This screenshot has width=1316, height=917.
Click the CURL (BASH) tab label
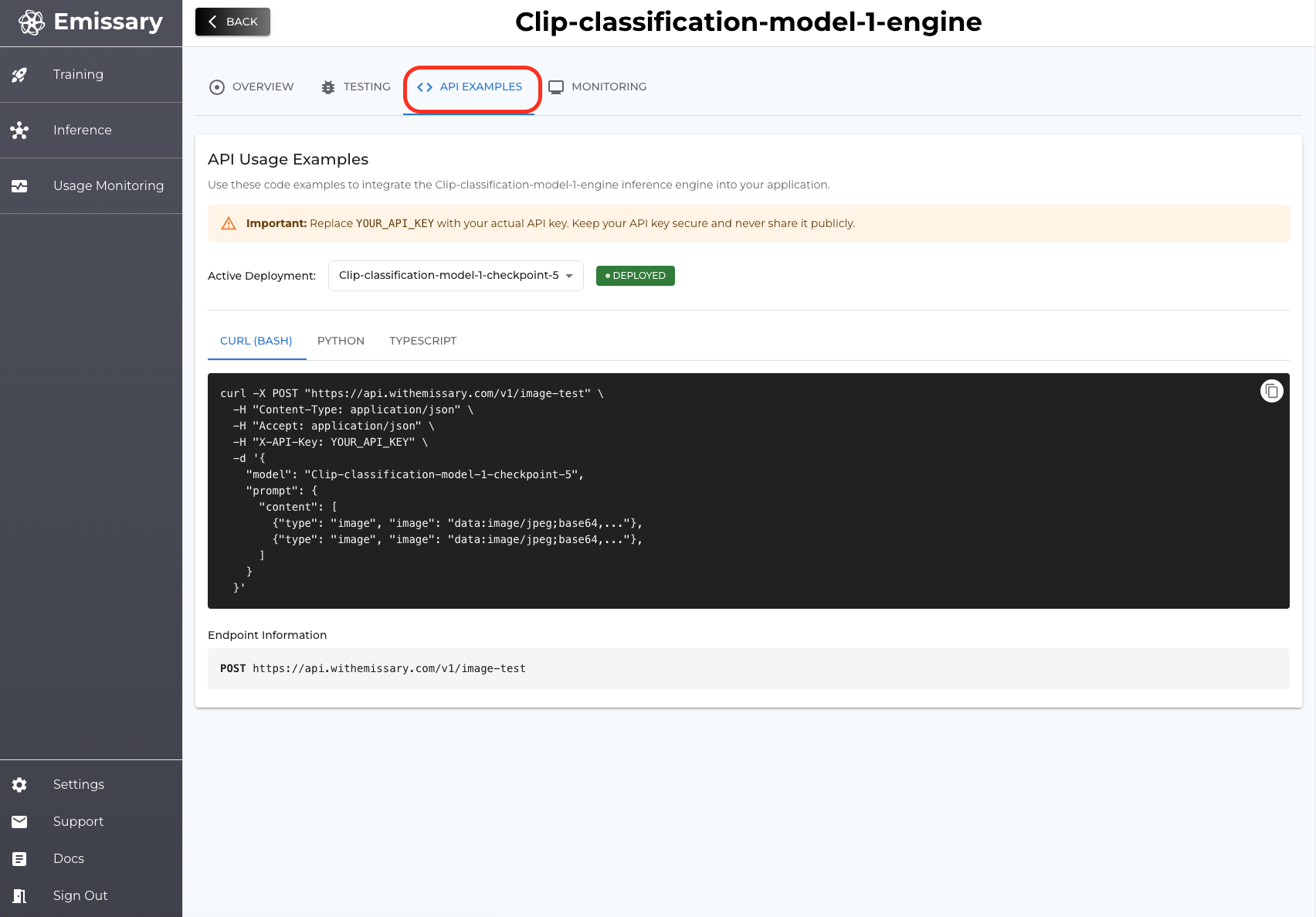[256, 341]
